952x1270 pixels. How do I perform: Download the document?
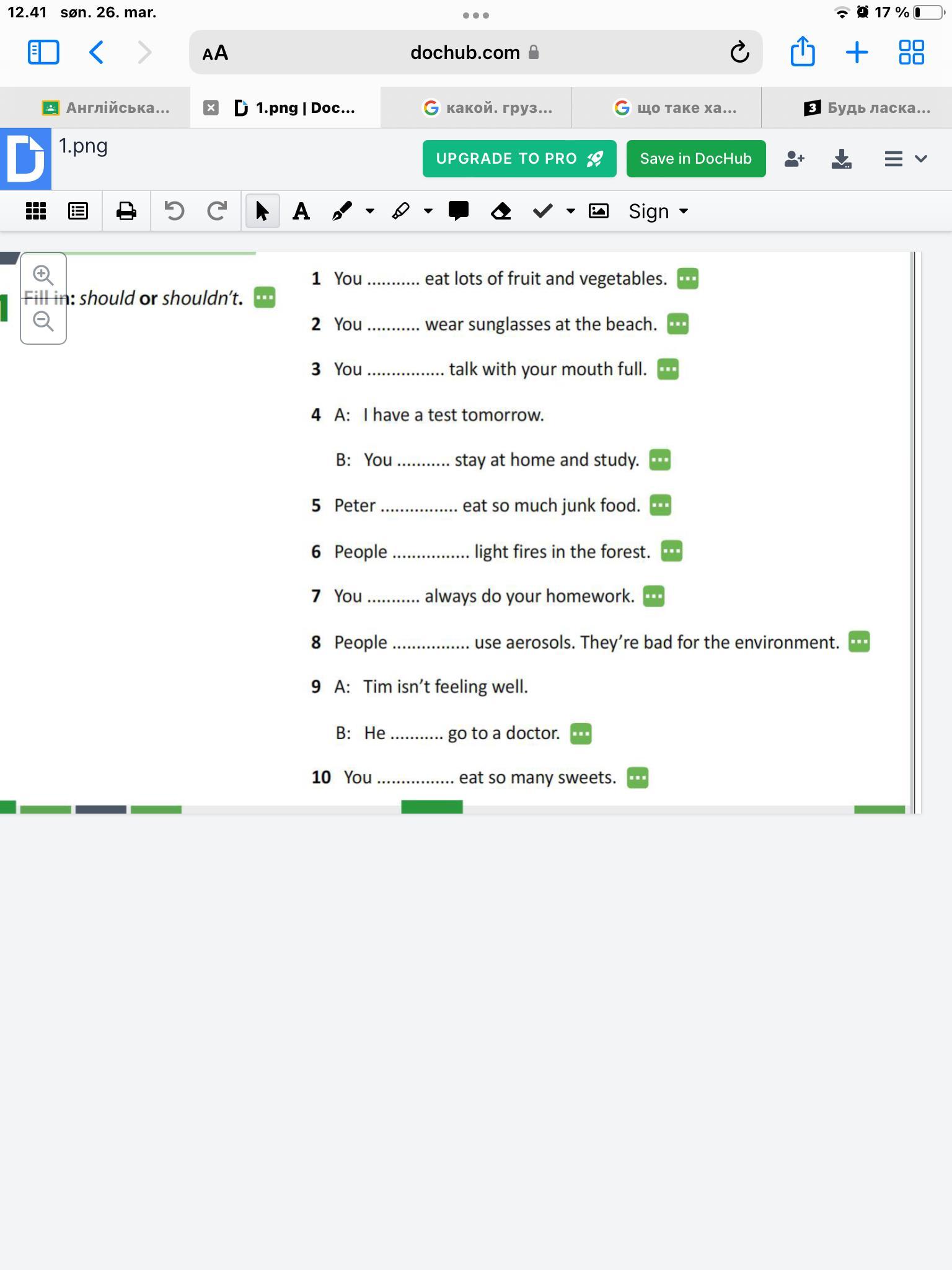click(841, 159)
